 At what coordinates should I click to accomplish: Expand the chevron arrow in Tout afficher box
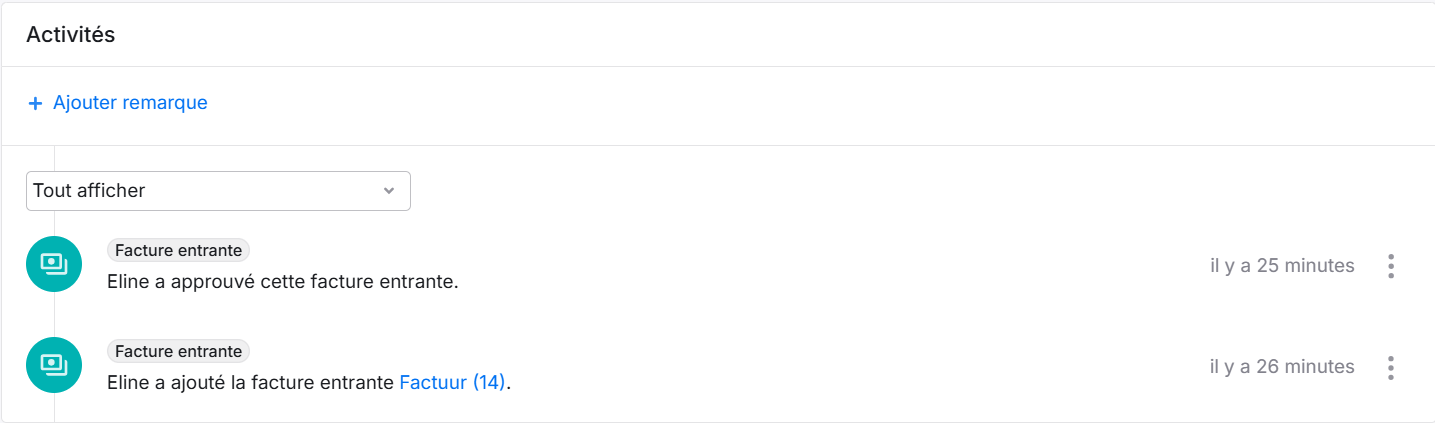[x=389, y=191]
